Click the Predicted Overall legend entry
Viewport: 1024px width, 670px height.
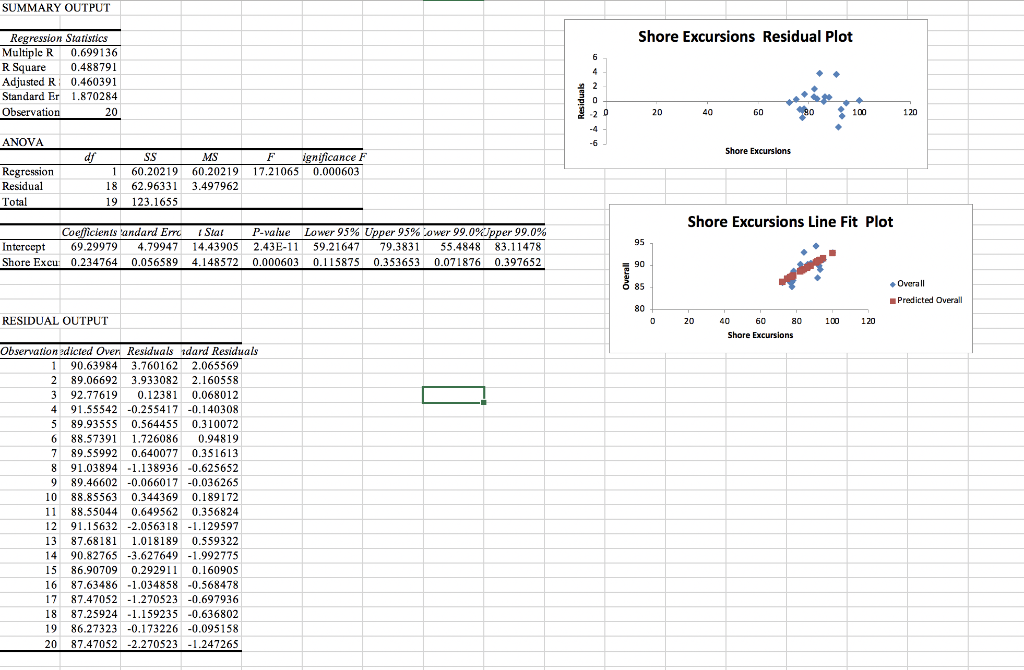point(926,300)
